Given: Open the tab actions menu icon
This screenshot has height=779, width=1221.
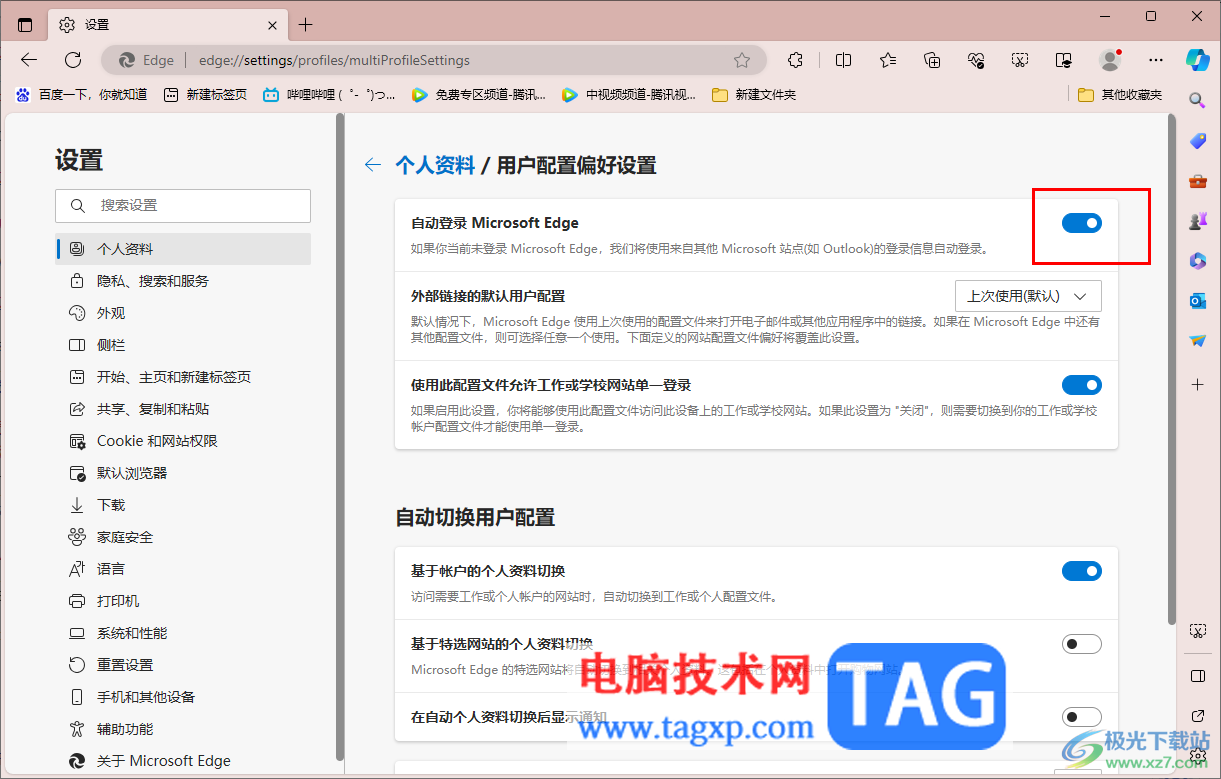Looking at the screenshot, I should click(25, 24).
